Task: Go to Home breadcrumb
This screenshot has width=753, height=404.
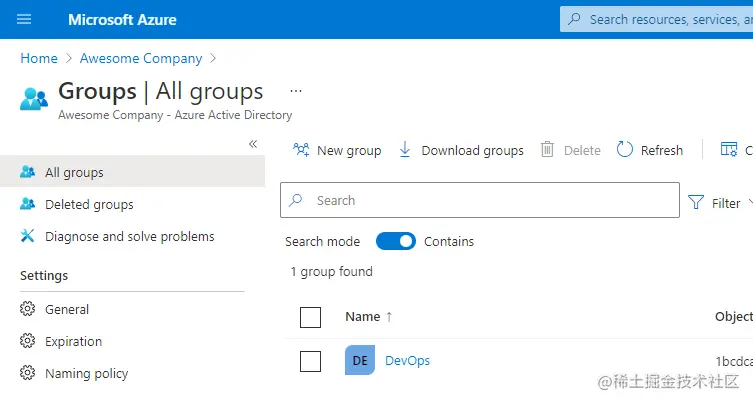Action: point(39,58)
